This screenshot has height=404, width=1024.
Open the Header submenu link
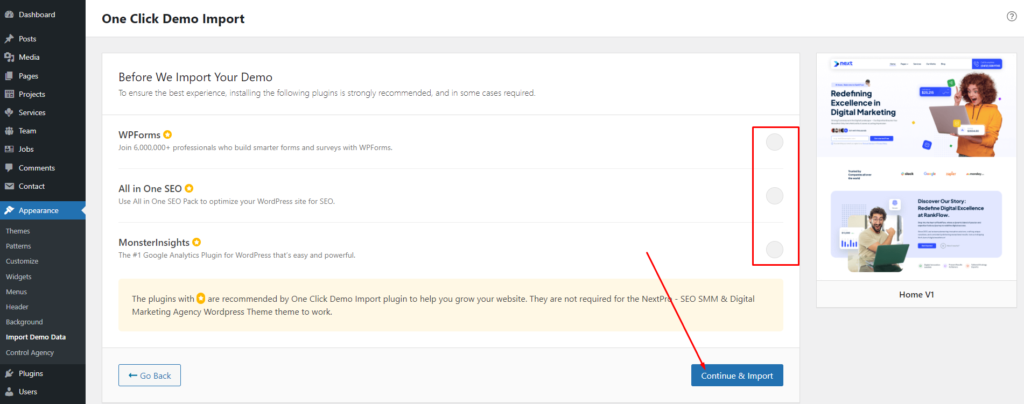point(17,307)
